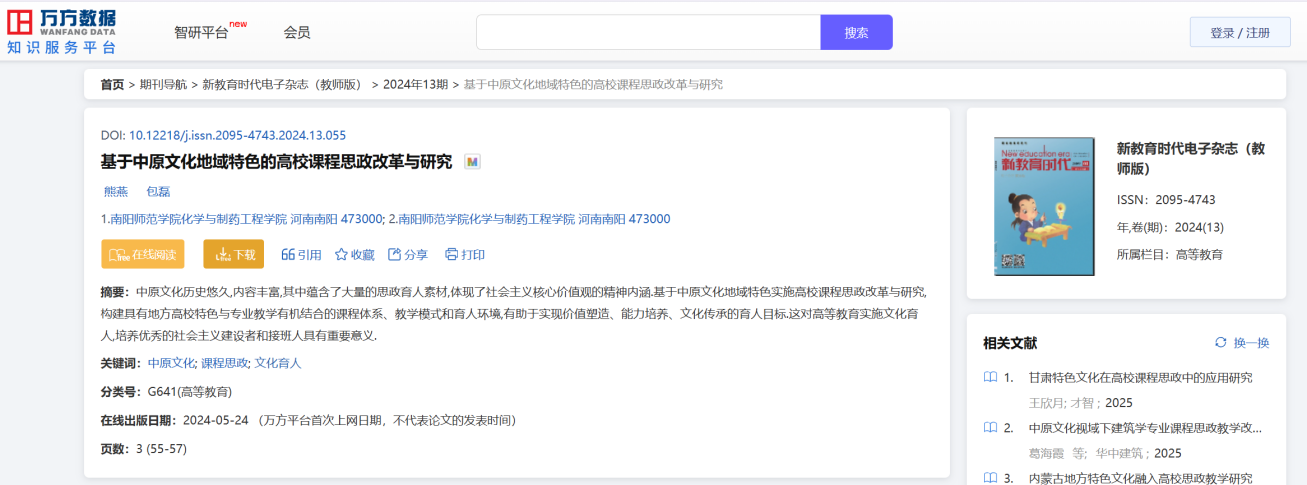Click the M badge icon beside article title
The height and width of the screenshot is (485, 1307).
click(x=472, y=162)
